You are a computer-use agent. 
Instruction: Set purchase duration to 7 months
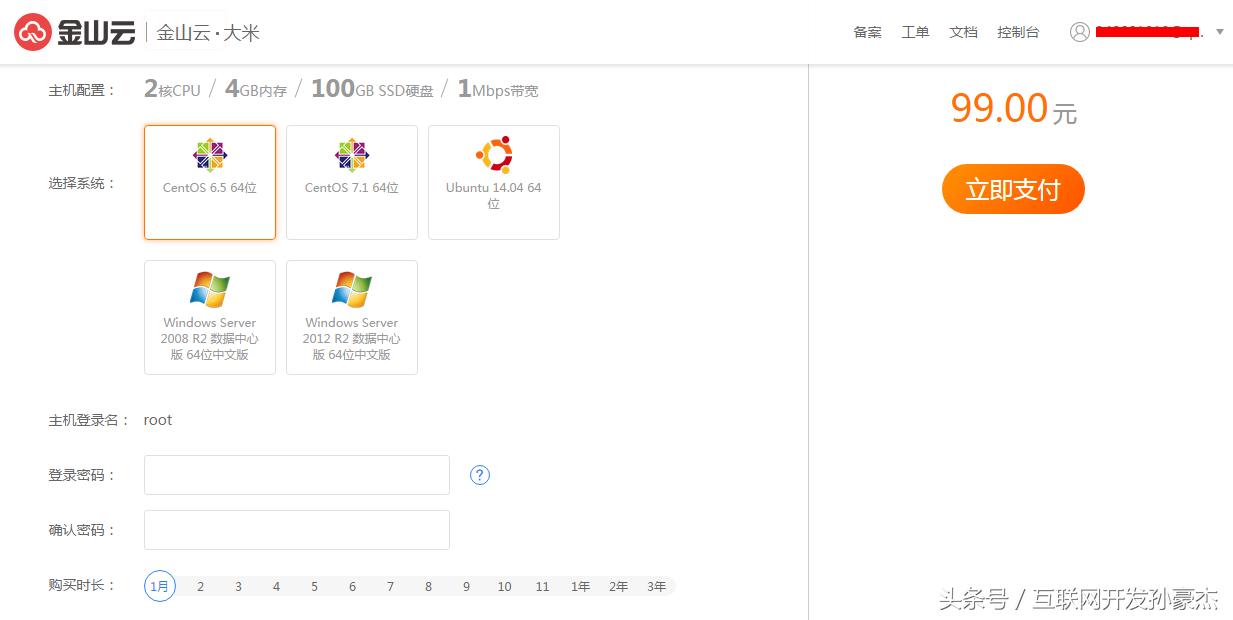[x=390, y=586]
